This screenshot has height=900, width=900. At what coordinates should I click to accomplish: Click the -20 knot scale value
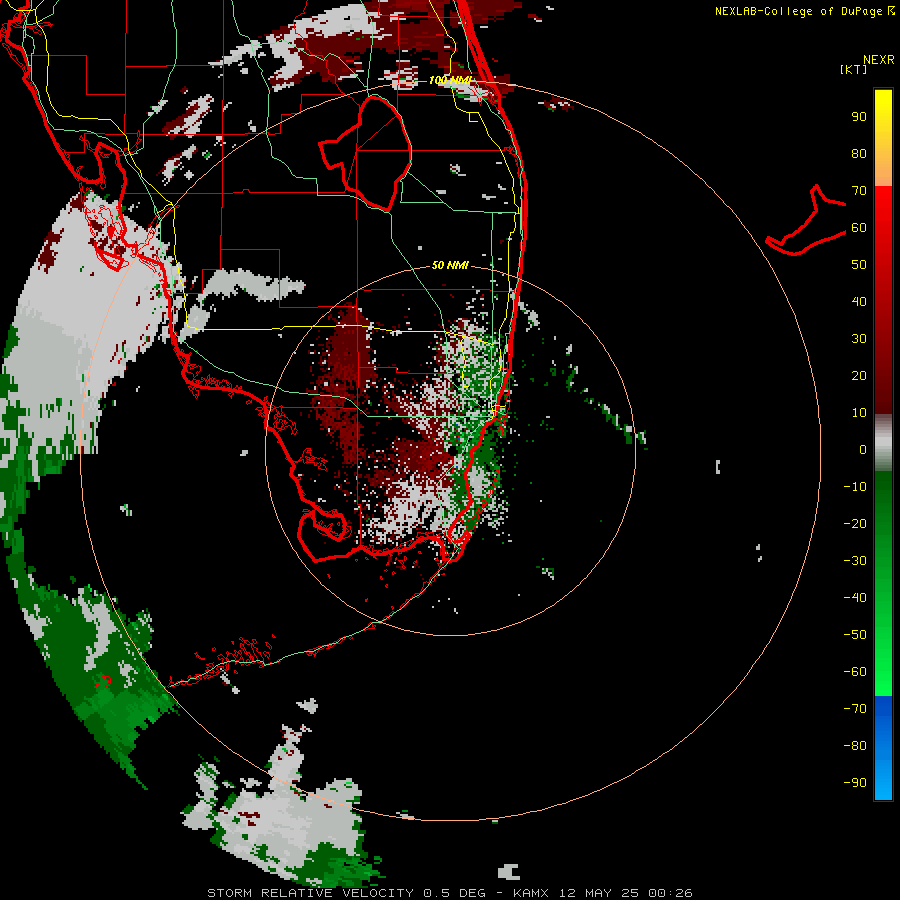tap(855, 524)
